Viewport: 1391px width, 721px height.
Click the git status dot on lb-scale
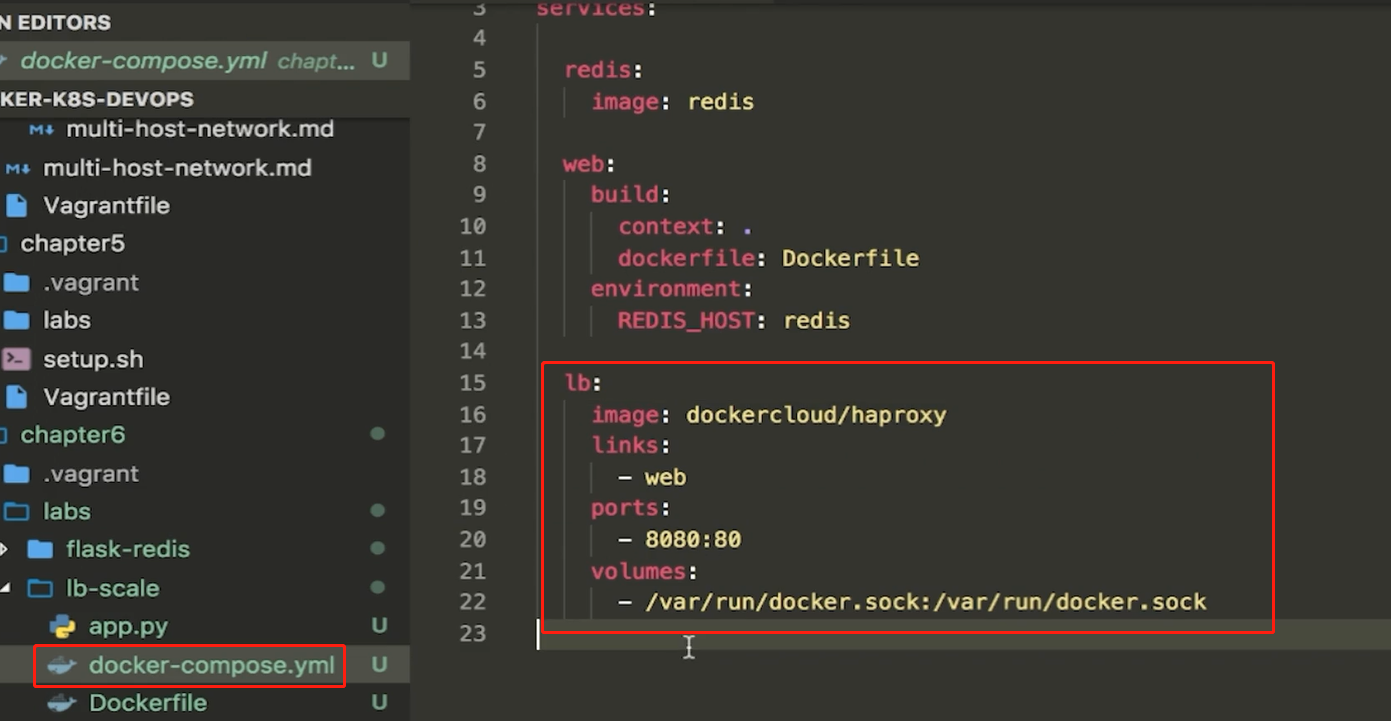point(378,588)
